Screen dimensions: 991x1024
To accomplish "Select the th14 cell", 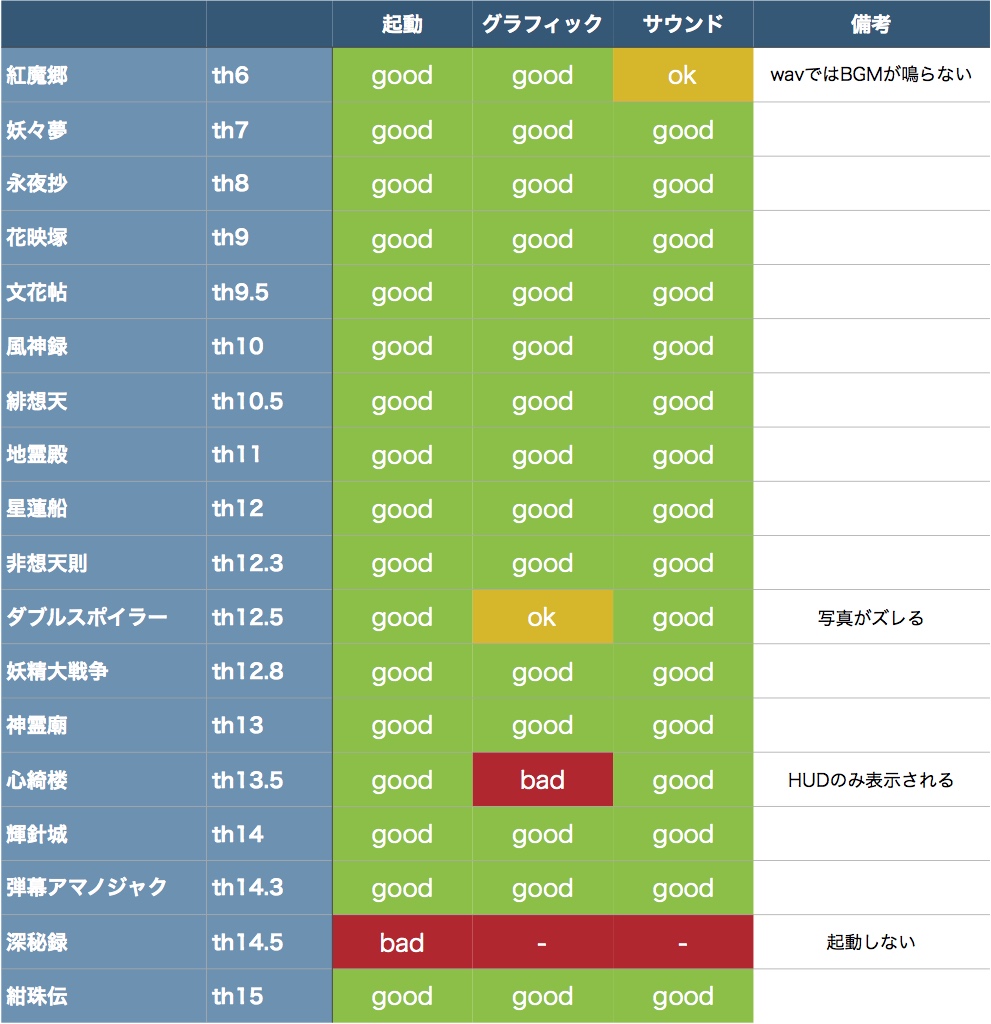I will tap(269, 834).
